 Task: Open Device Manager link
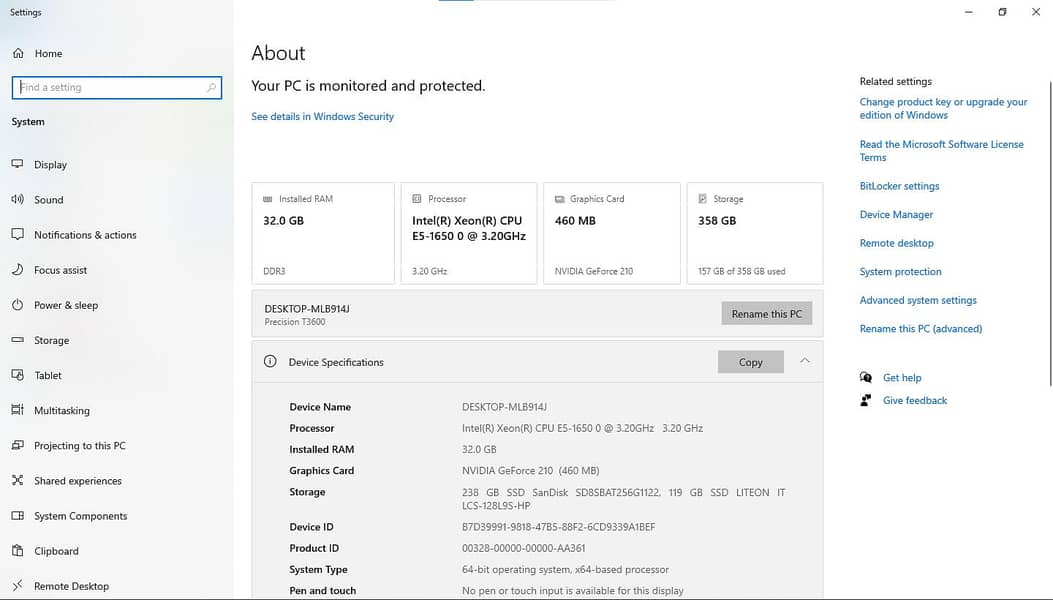coord(896,214)
